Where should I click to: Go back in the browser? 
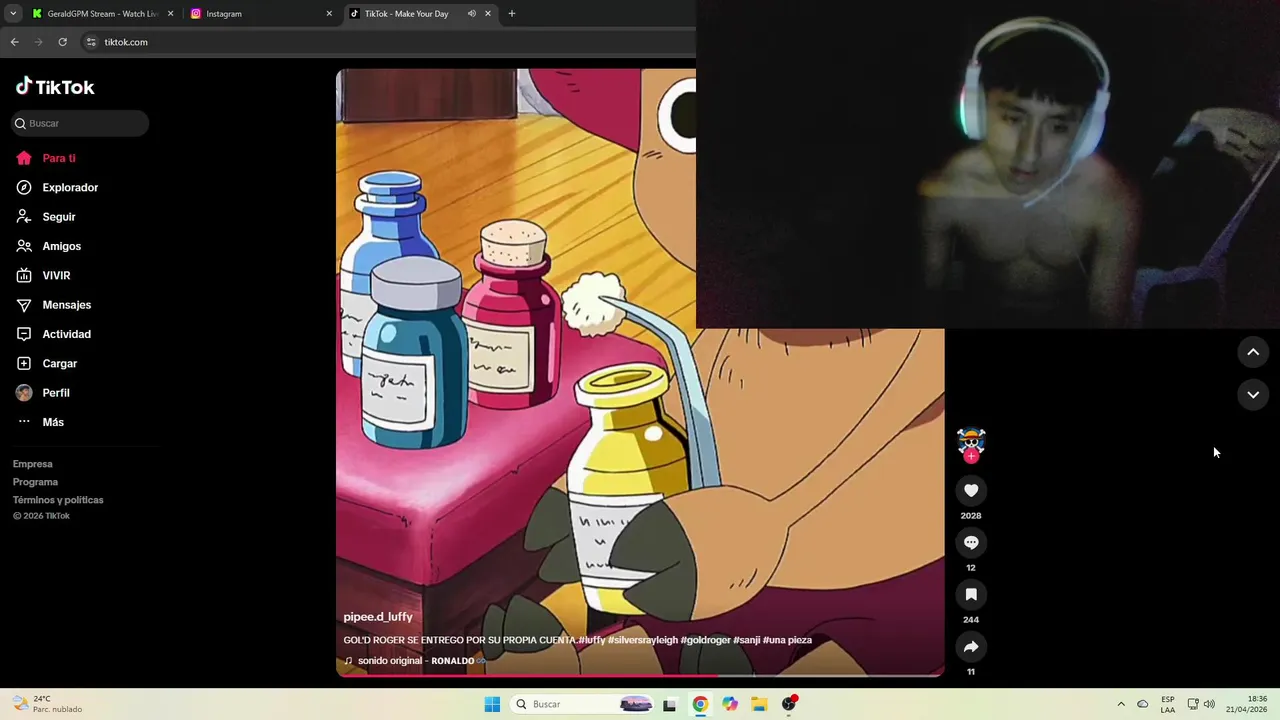point(14,42)
